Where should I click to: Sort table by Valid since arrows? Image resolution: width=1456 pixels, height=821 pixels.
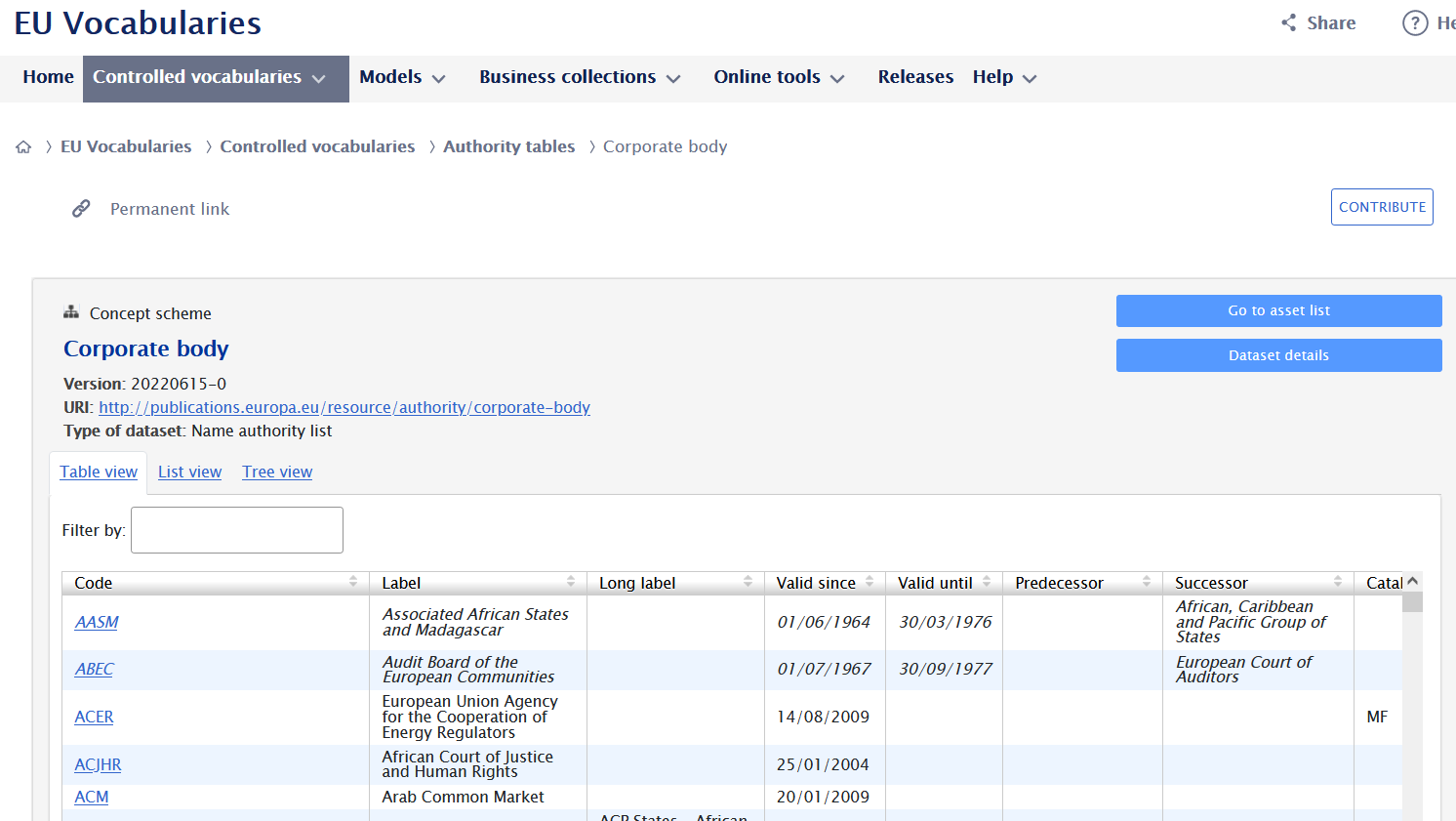tap(870, 582)
